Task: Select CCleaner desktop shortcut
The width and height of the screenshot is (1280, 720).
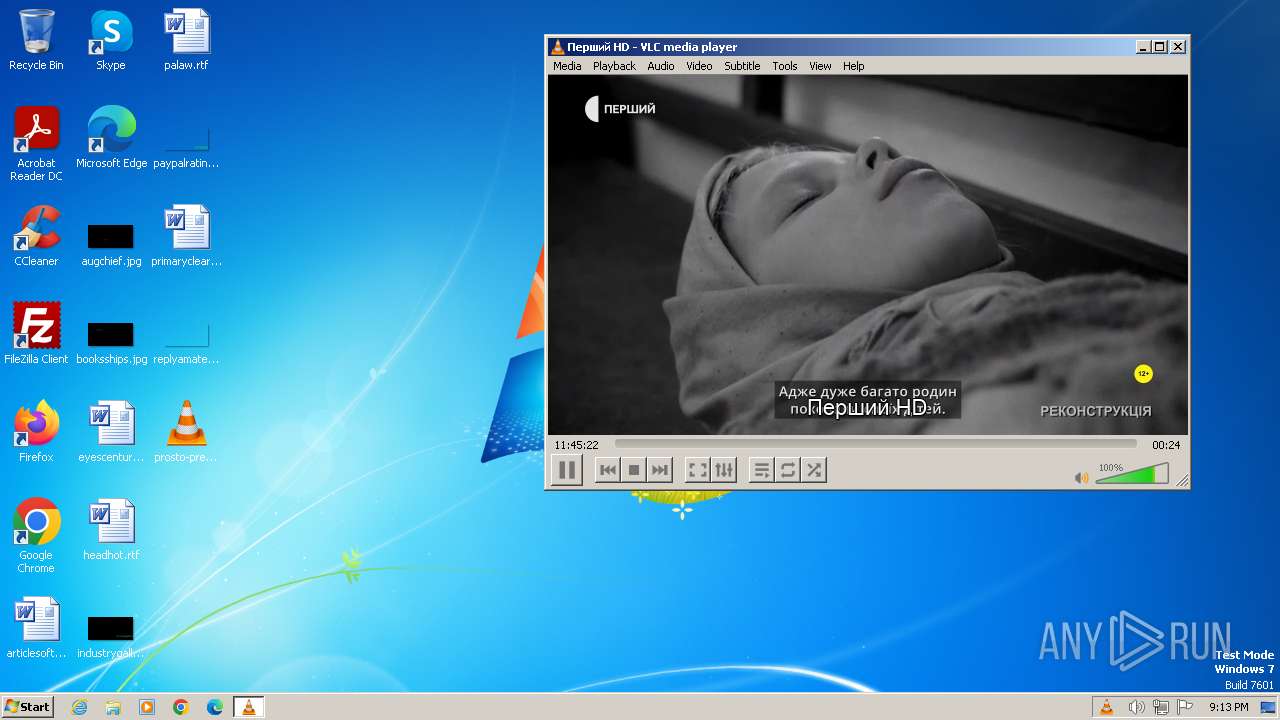Action: click(x=36, y=236)
